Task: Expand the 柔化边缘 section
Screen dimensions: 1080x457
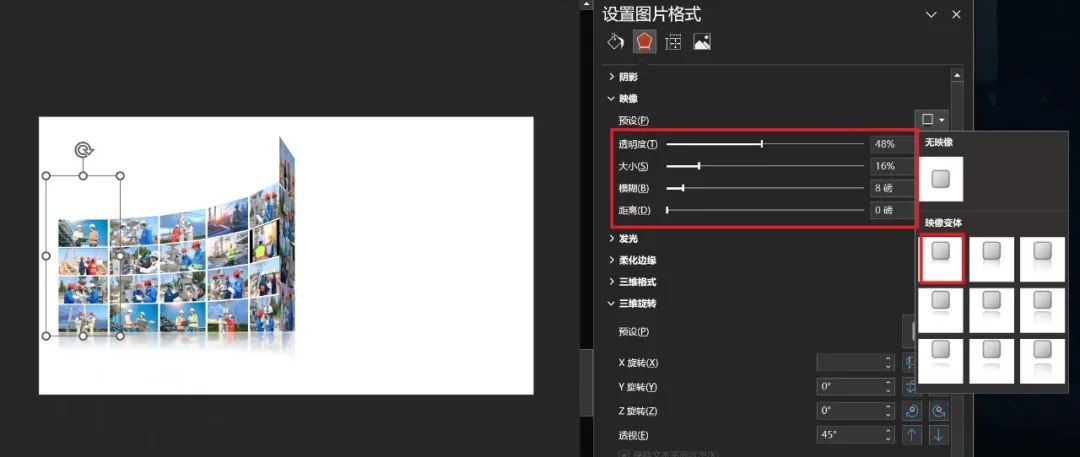Action: 632,260
